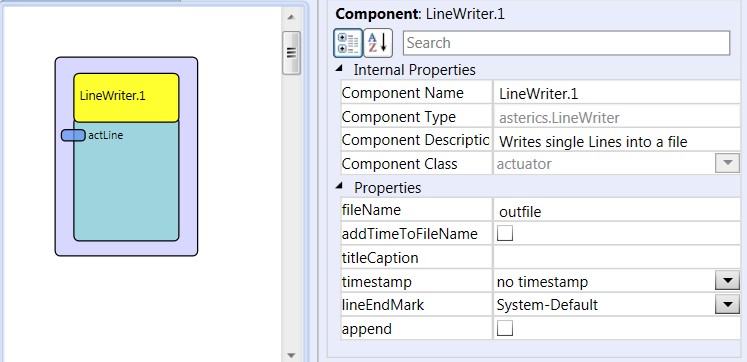Collapse the Internal Properties section
Viewport: 747px width, 362px height.
coord(339,69)
